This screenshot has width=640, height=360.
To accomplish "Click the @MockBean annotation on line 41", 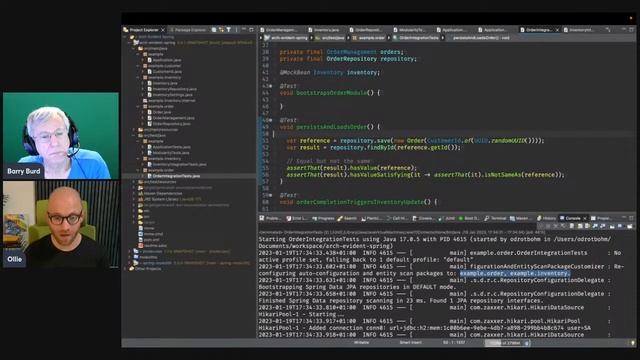I will coord(295,72).
